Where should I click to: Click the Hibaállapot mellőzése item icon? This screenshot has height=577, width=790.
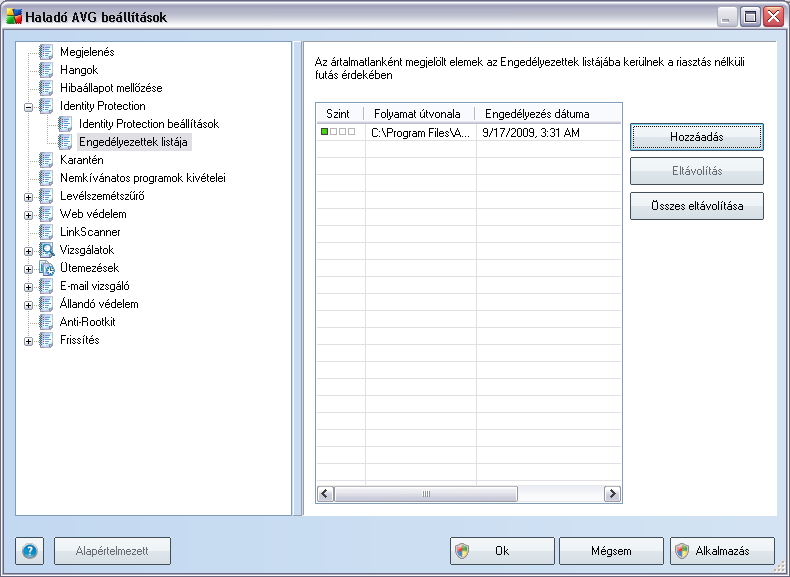46,88
